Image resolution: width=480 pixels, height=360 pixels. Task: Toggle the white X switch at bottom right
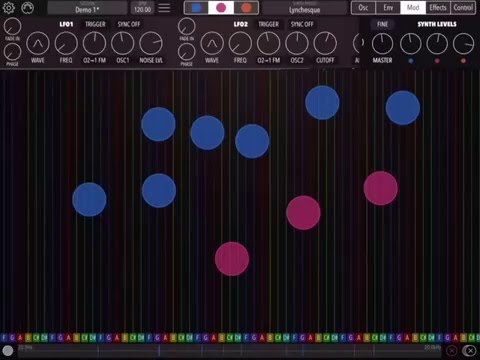tap(469, 350)
